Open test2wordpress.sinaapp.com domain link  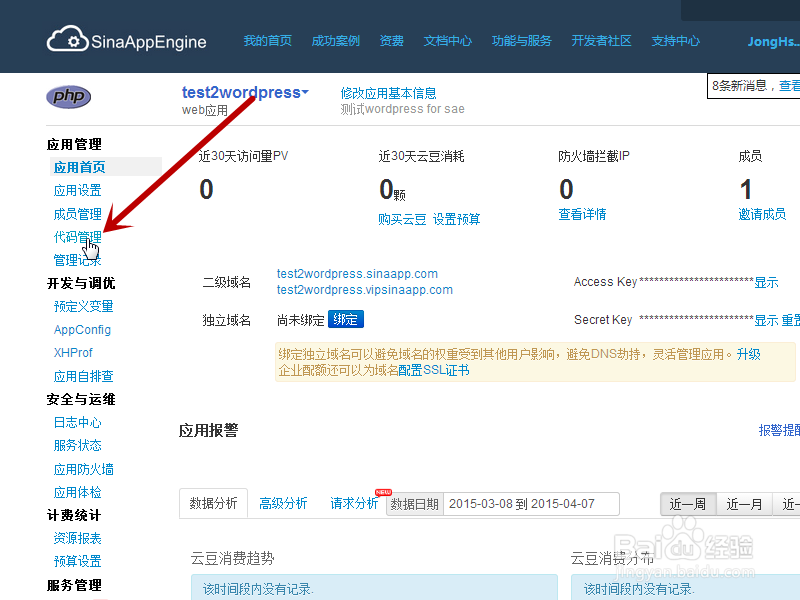coord(357,273)
